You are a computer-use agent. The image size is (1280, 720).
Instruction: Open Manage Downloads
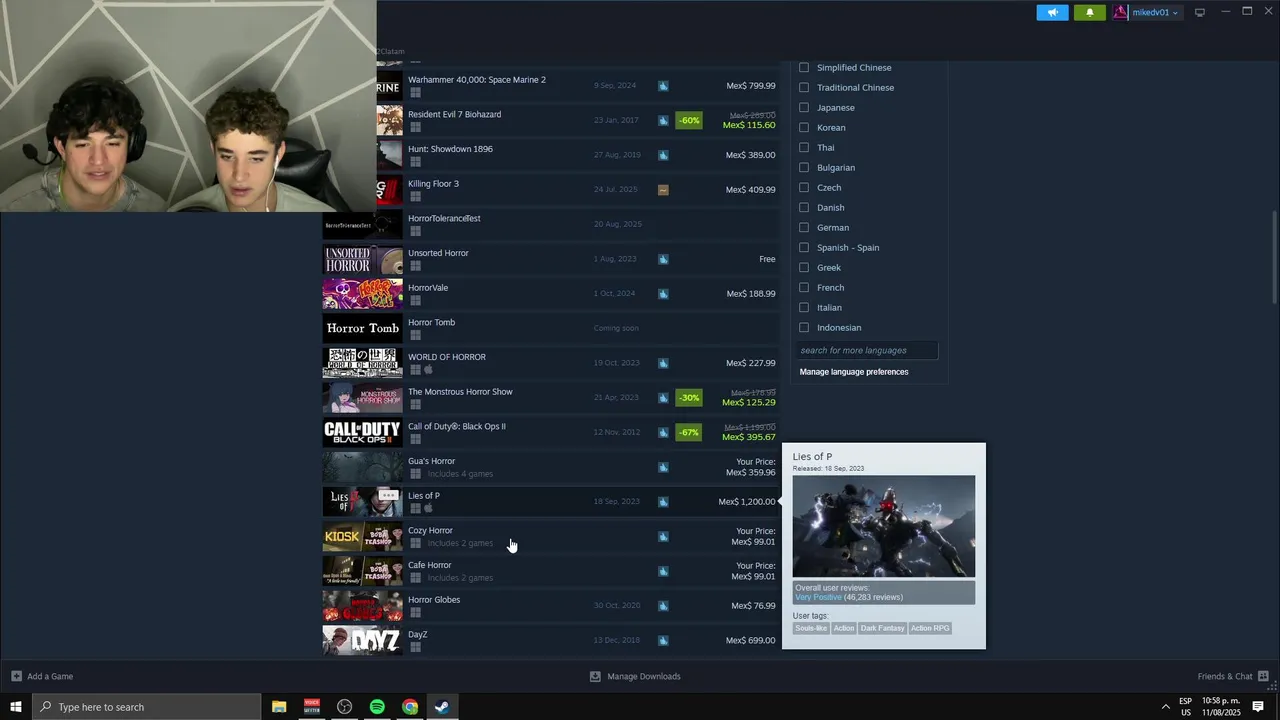635,676
